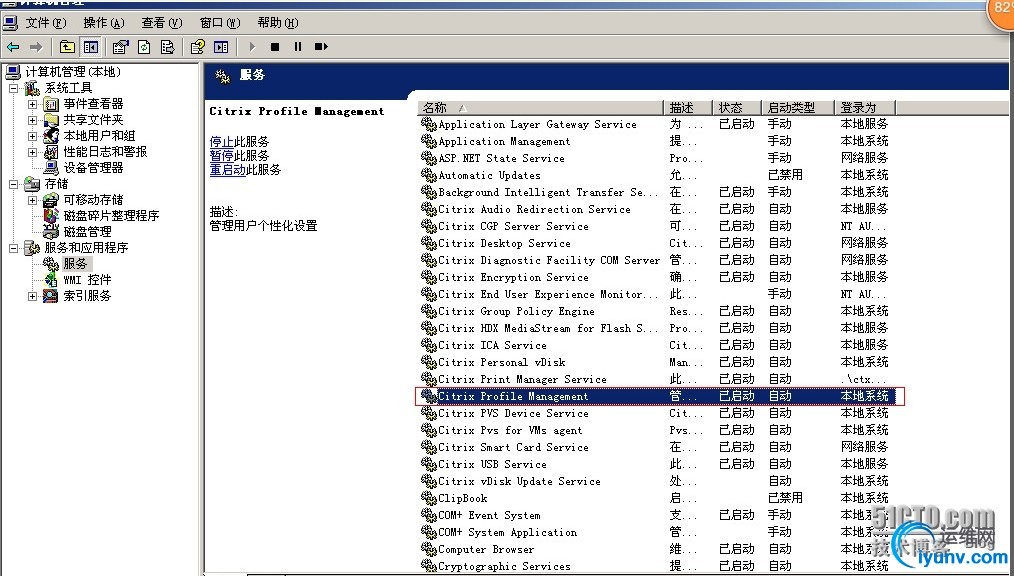Click the computer icon left of 文件 menu
The width and height of the screenshot is (1014, 576).
pos(10,23)
